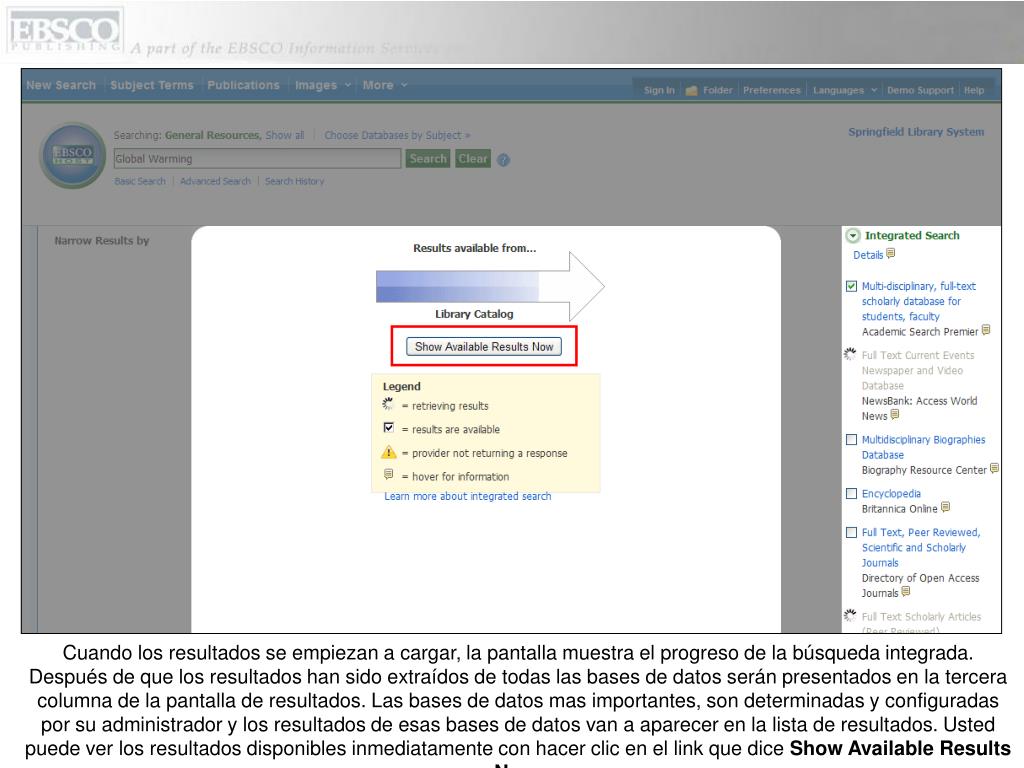
Task: Click Choose Databases by Subject link
Action: click(397, 135)
